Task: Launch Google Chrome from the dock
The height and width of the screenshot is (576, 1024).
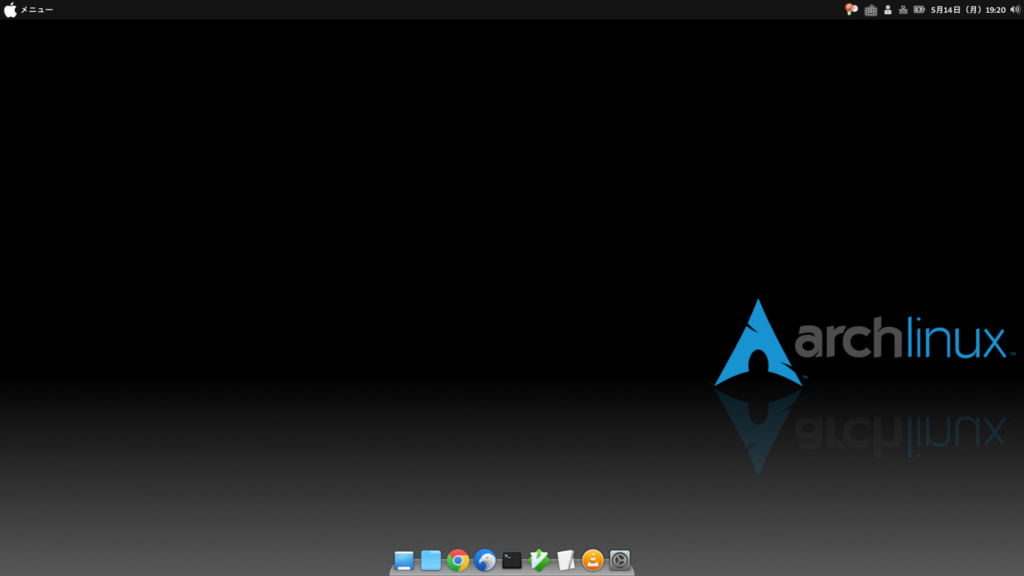Action: point(459,561)
